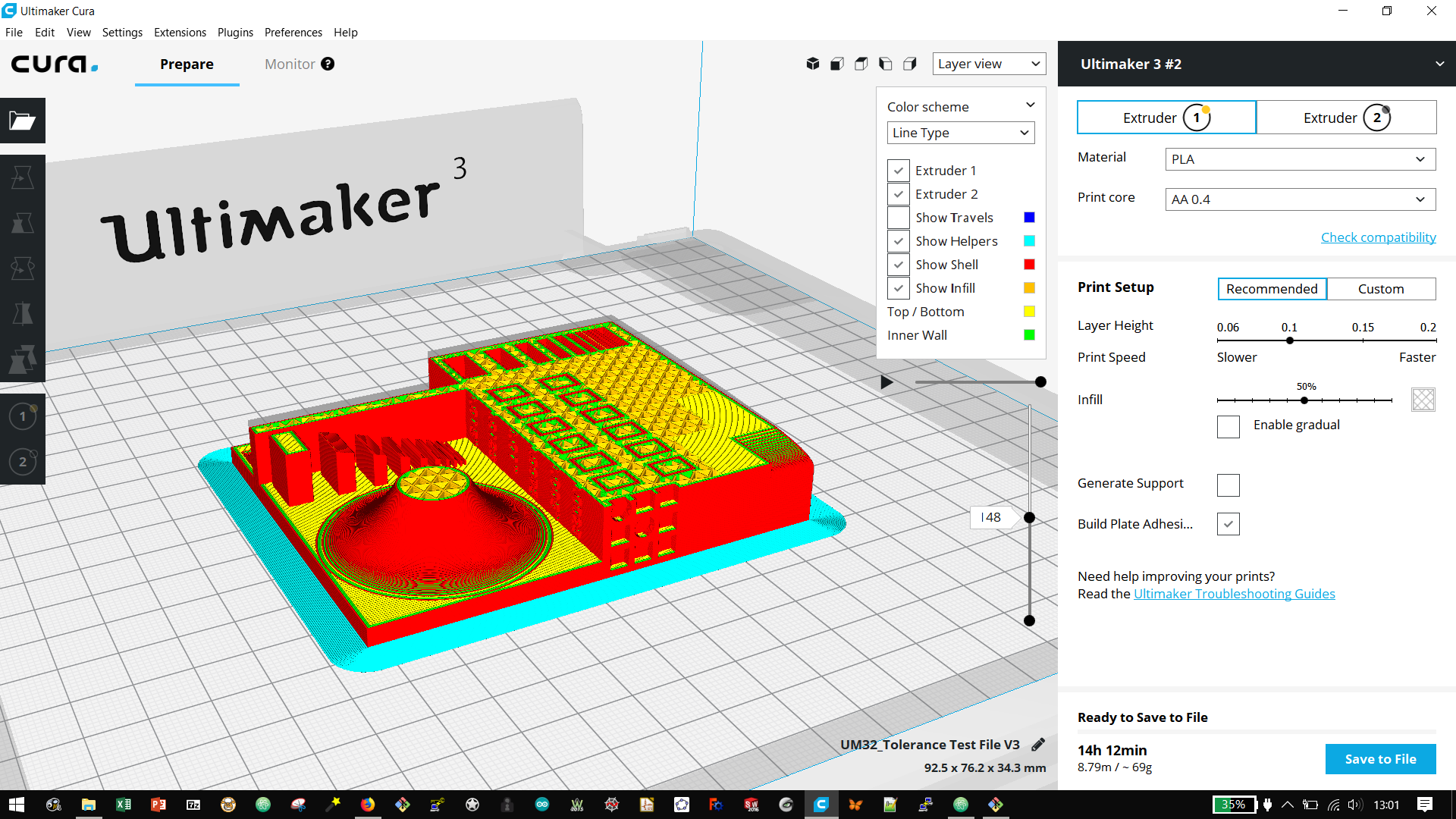Click the extruder 2 circle button in the left sidebar
Screen dimensions: 1456x819
coord(23,461)
